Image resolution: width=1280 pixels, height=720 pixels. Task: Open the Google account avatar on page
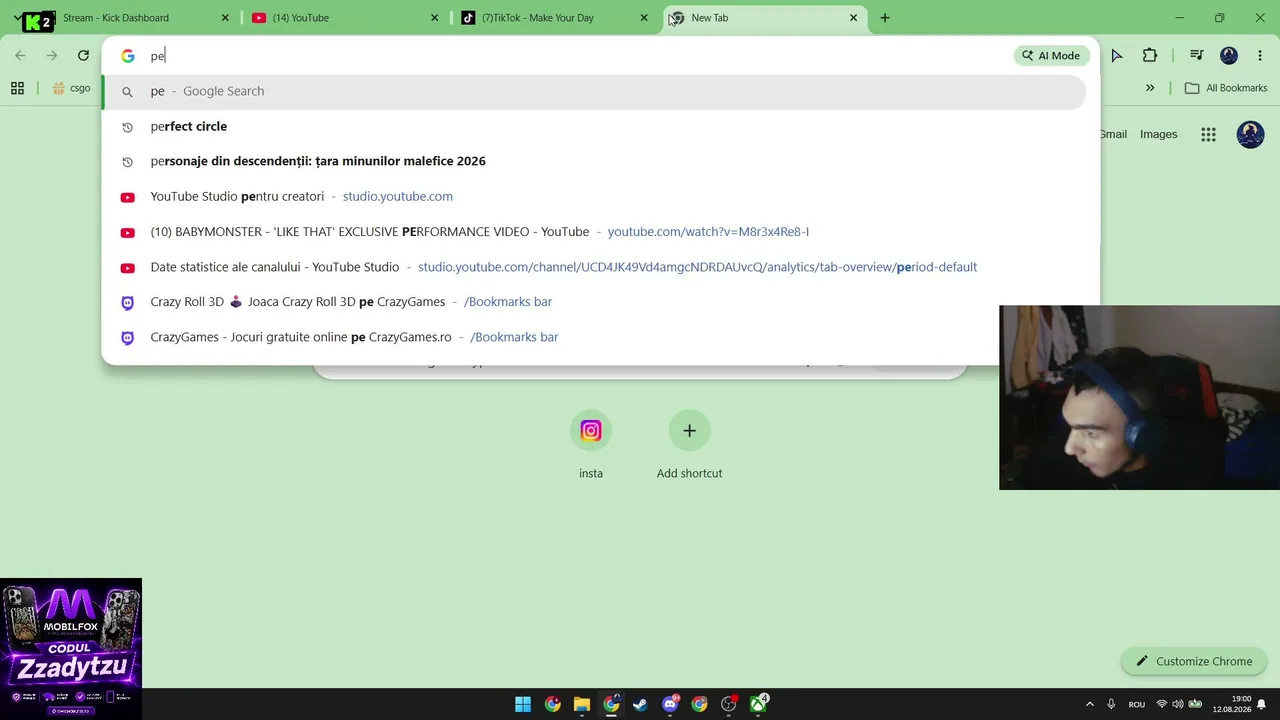pos(1250,134)
